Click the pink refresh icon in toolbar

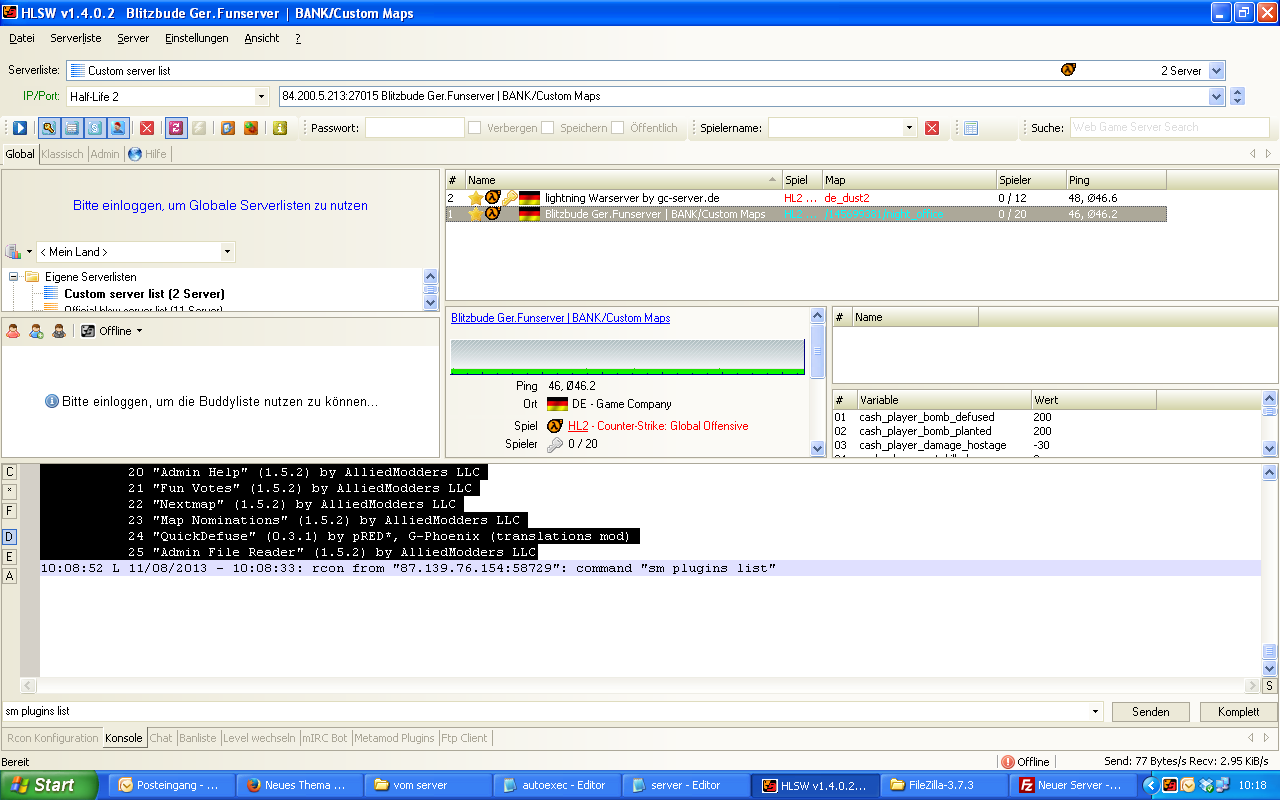coord(175,128)
